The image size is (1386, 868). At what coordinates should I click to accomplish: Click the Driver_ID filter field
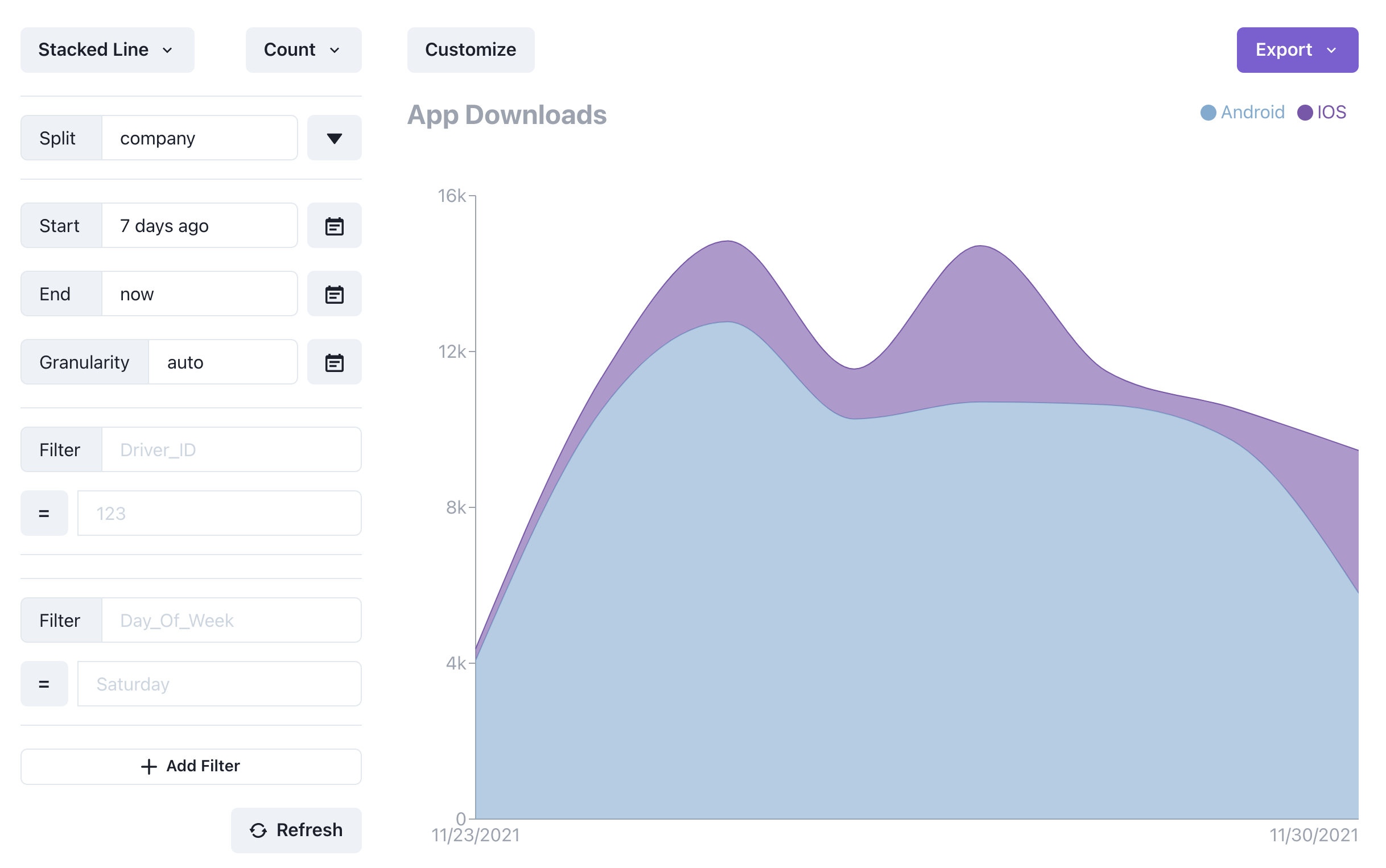point(231,449)
